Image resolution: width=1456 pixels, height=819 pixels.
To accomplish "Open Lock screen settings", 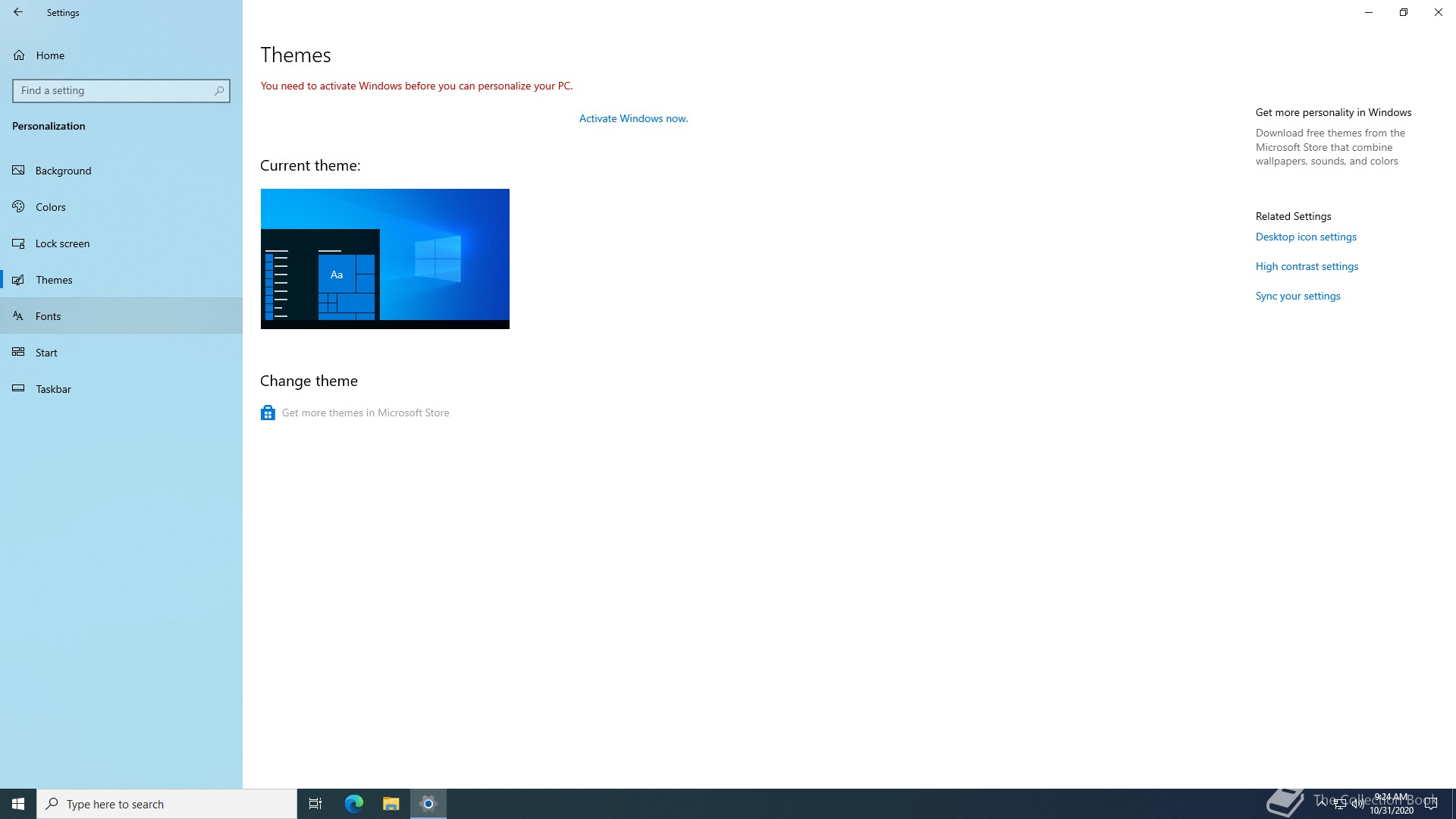I will pos(121,243).
